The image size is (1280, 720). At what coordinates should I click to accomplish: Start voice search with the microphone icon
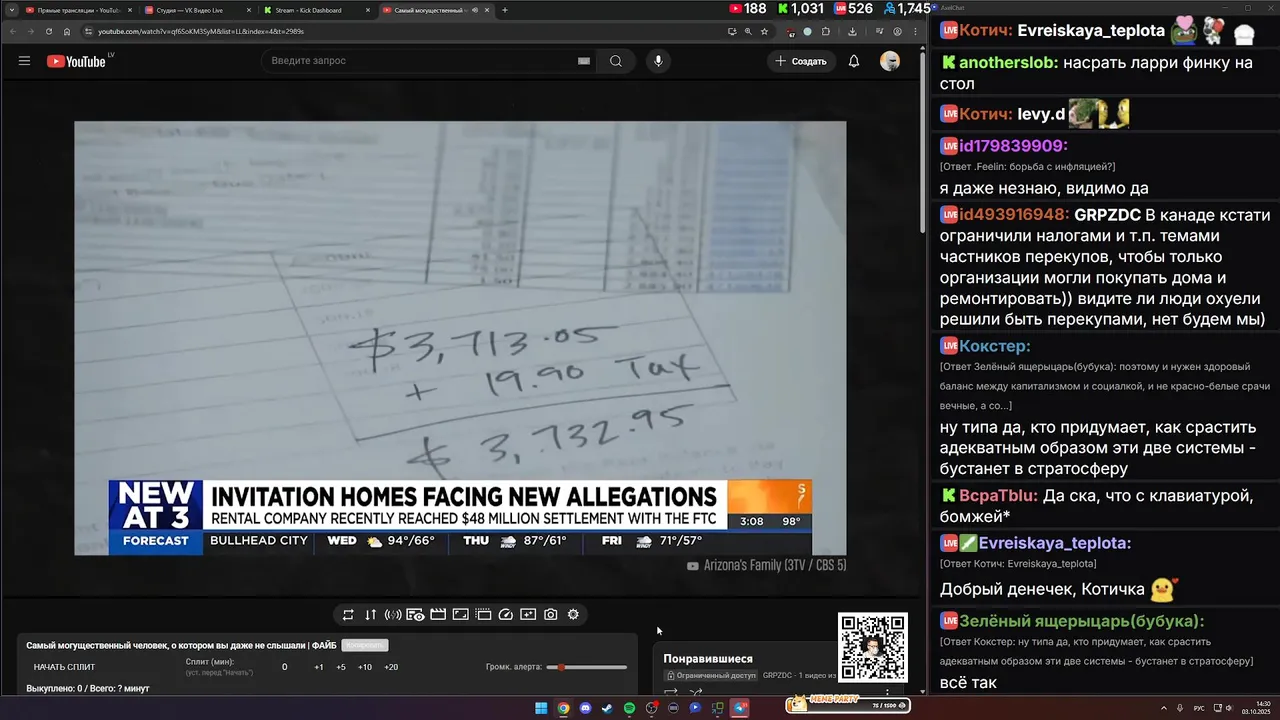click(658, 61)
